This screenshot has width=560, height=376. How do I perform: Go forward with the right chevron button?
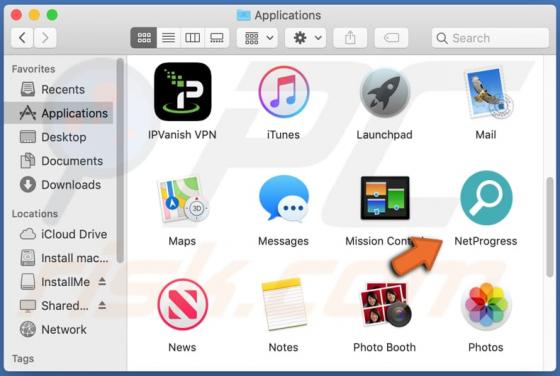pyautogui.click(x=45, y=37)
